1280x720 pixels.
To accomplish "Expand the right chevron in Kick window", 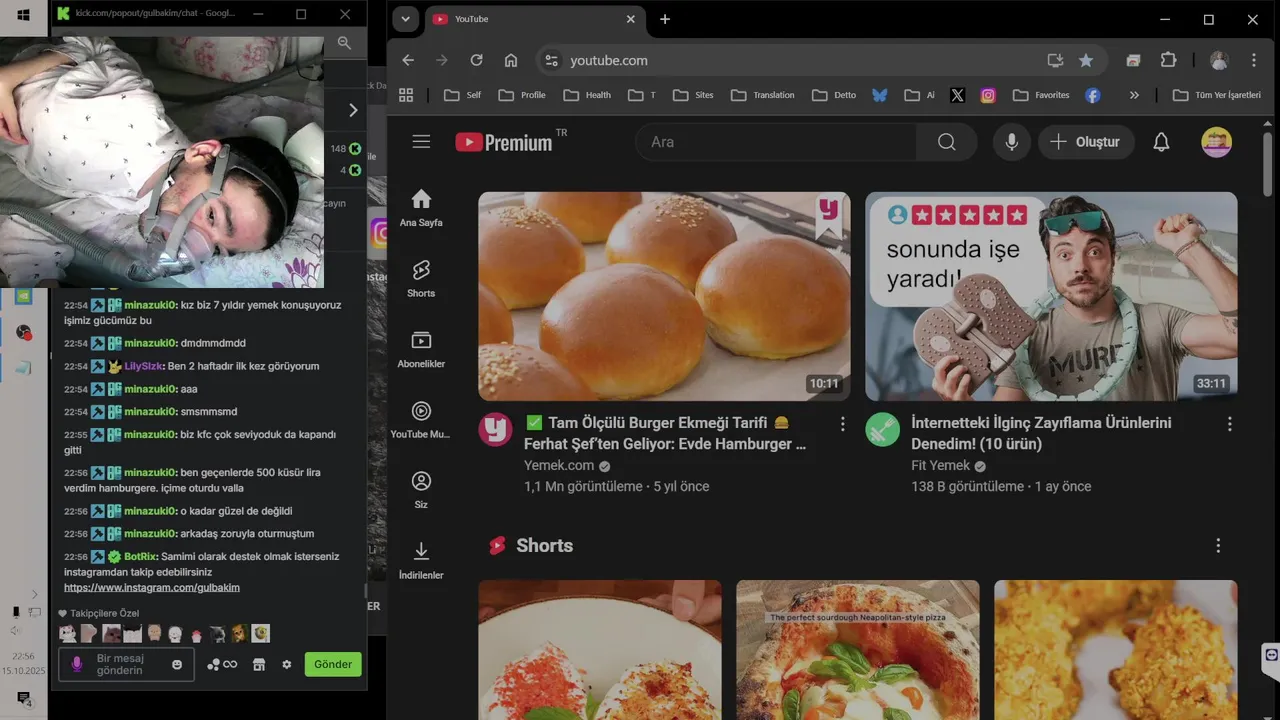I will click(x=353, y=110).
